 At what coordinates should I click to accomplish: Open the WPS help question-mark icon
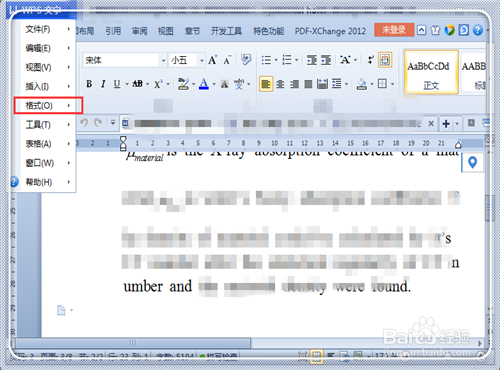coord(478,30)
